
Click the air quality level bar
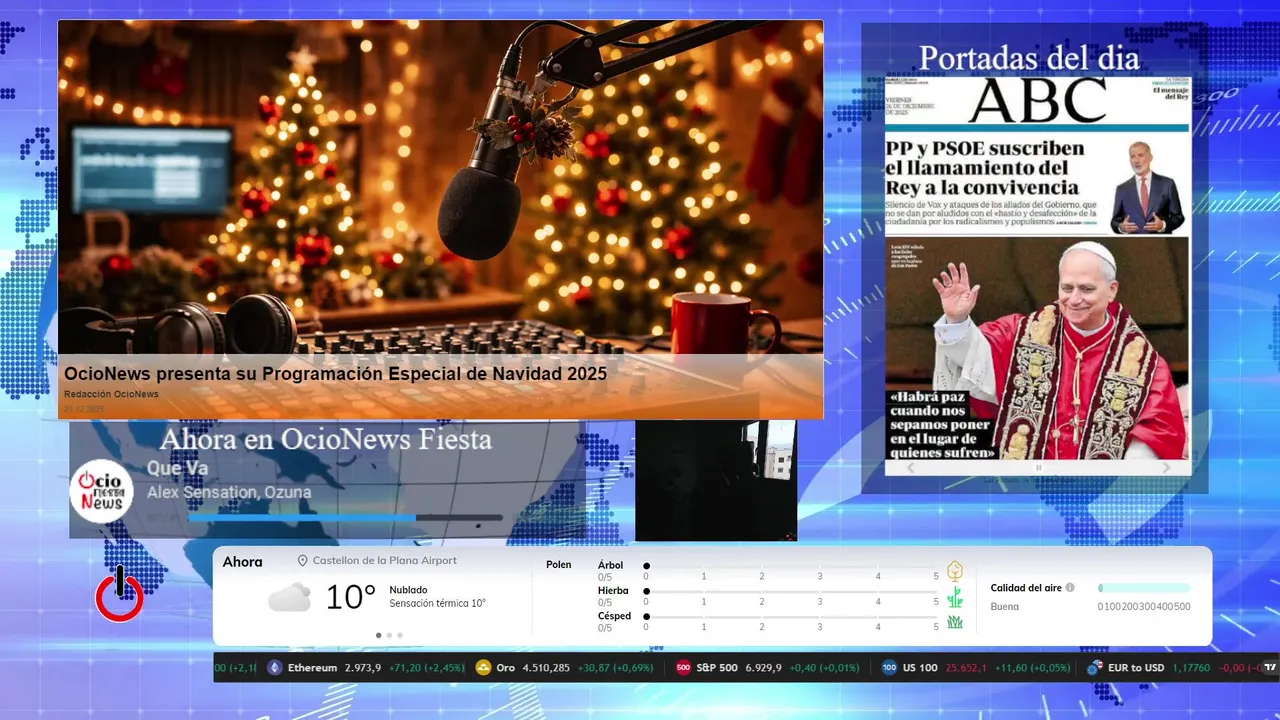pos(1144,588)
